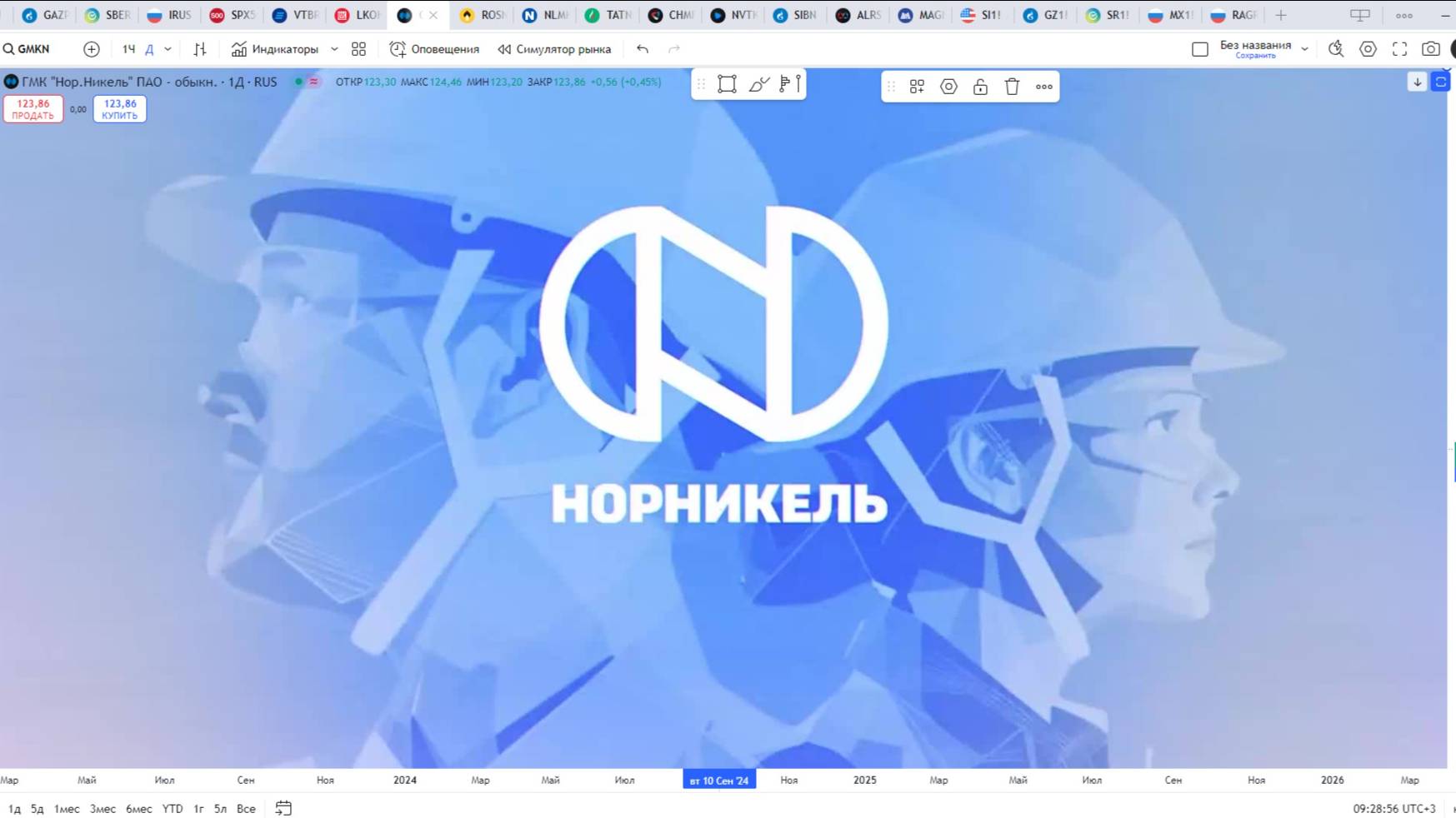Enter fullscreen mode
1456x818 pixels.
click(1399, 49)
